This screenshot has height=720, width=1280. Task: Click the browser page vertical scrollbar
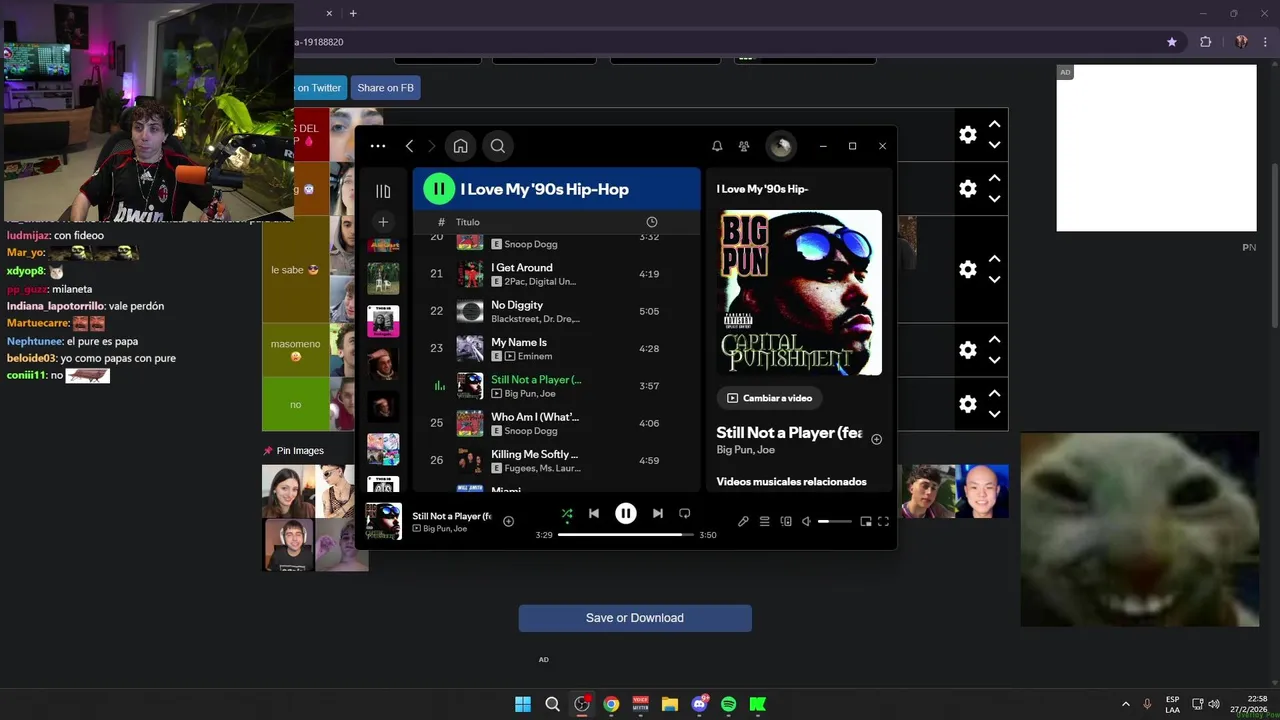(1274, 244)
